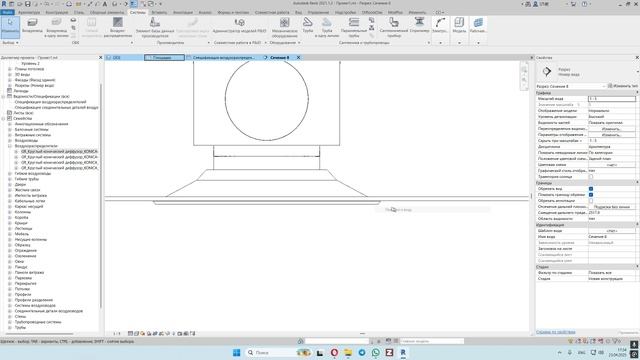Select the Труба pipe tool
The image size is (640, 360).
coord(308,26)
